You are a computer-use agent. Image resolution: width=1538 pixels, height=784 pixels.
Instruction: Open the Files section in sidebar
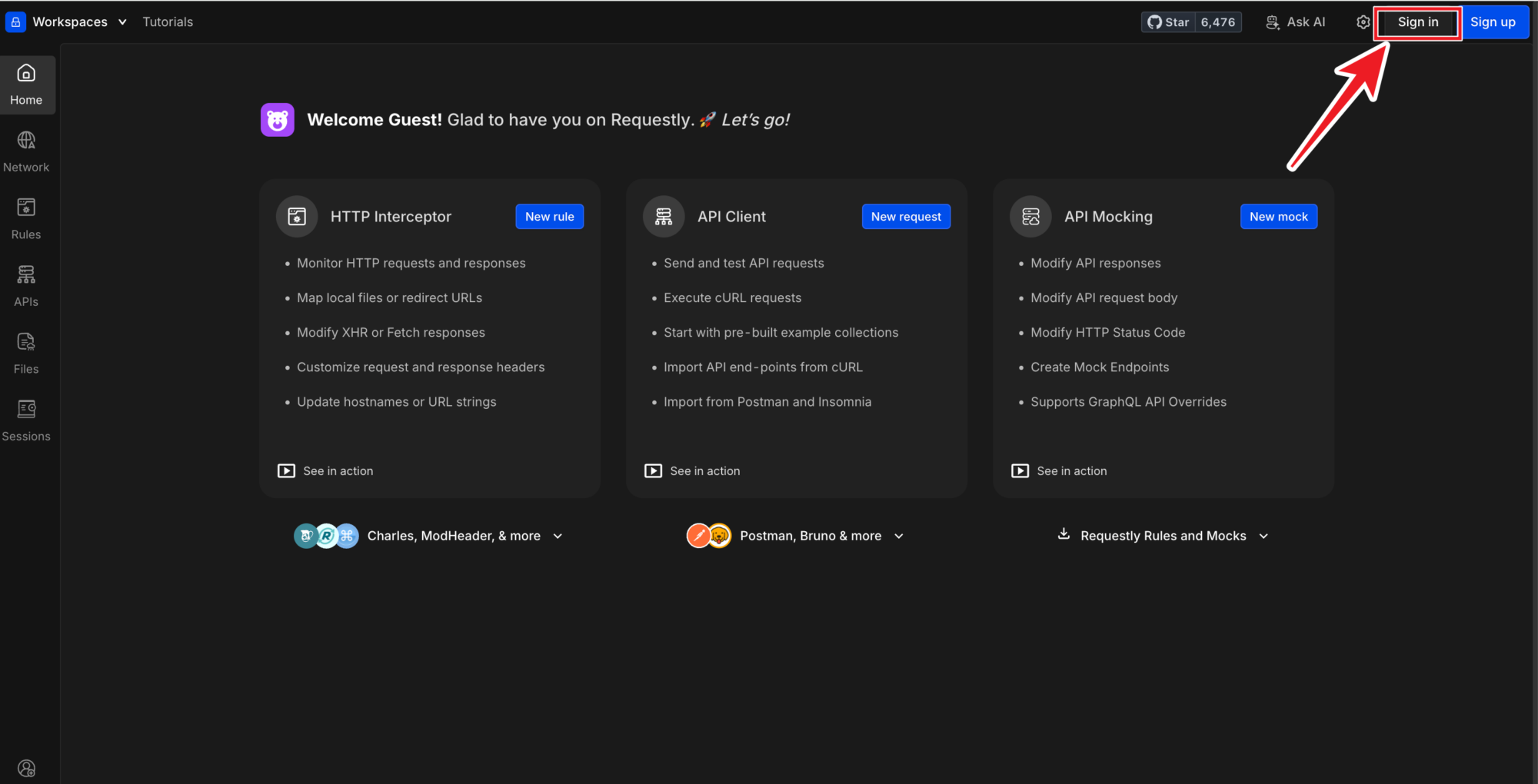tap(26, 353)
